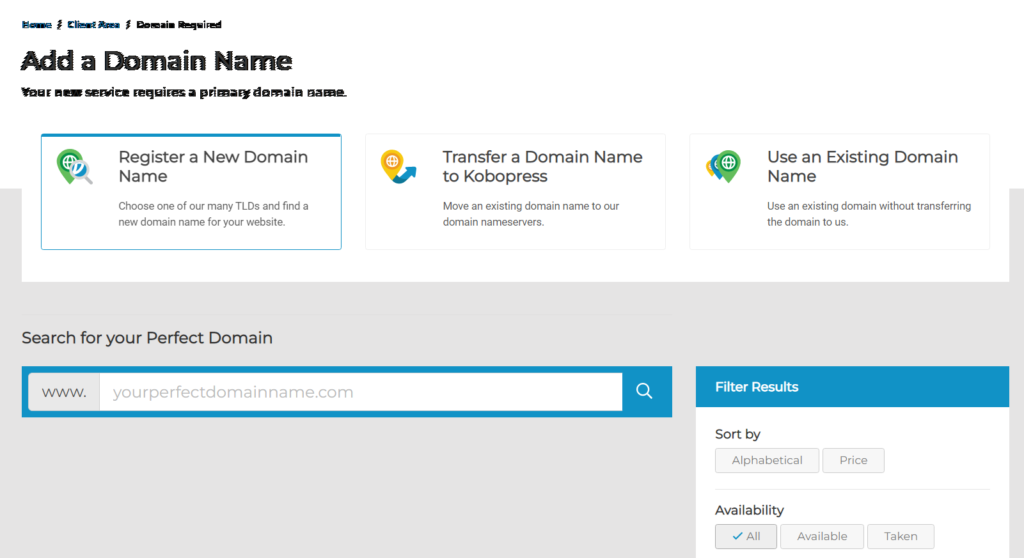Click the Search for your Perfect Domain heading

[x=147, y=338]
